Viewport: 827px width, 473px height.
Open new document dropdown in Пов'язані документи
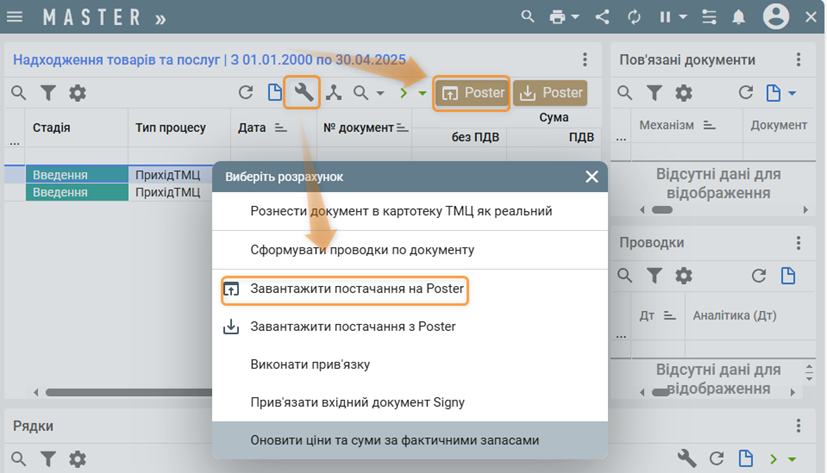coord(792,93)
